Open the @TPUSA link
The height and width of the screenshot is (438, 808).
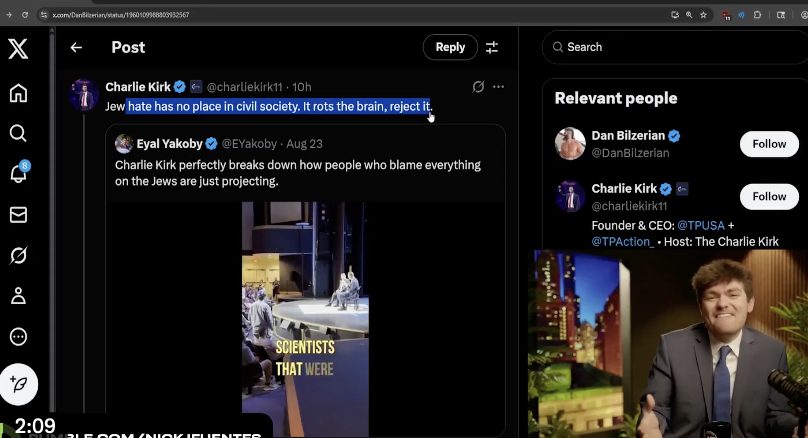coord(701,225)
